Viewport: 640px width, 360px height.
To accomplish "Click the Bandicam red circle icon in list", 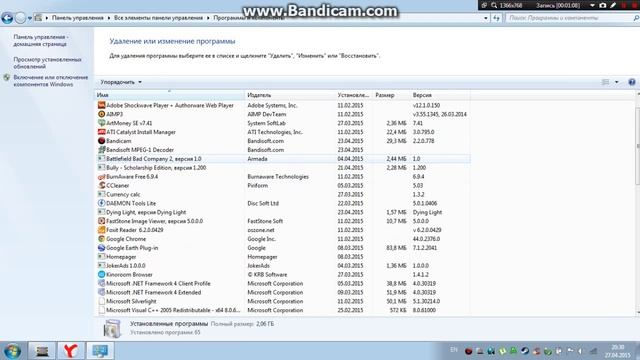I will coord(102,141).
